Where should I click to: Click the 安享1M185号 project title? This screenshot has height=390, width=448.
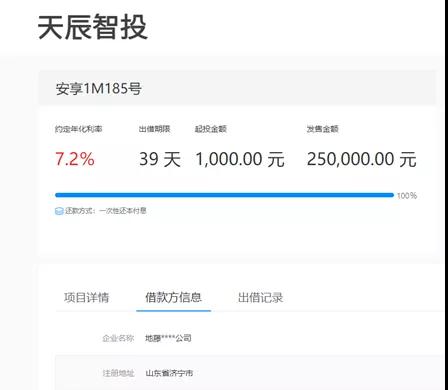[x=99, y=89]
